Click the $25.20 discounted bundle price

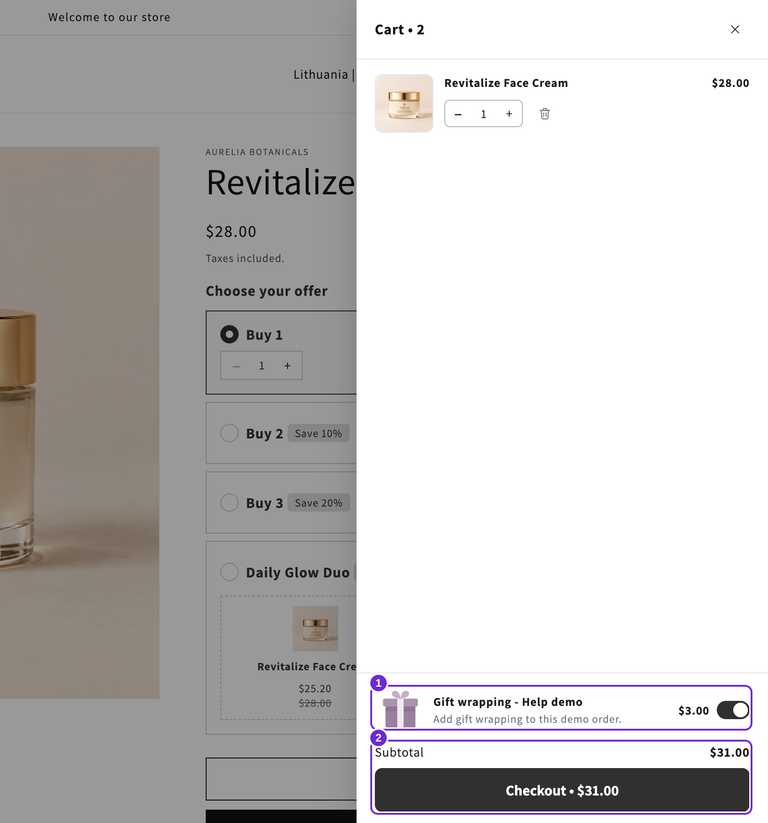315,688
